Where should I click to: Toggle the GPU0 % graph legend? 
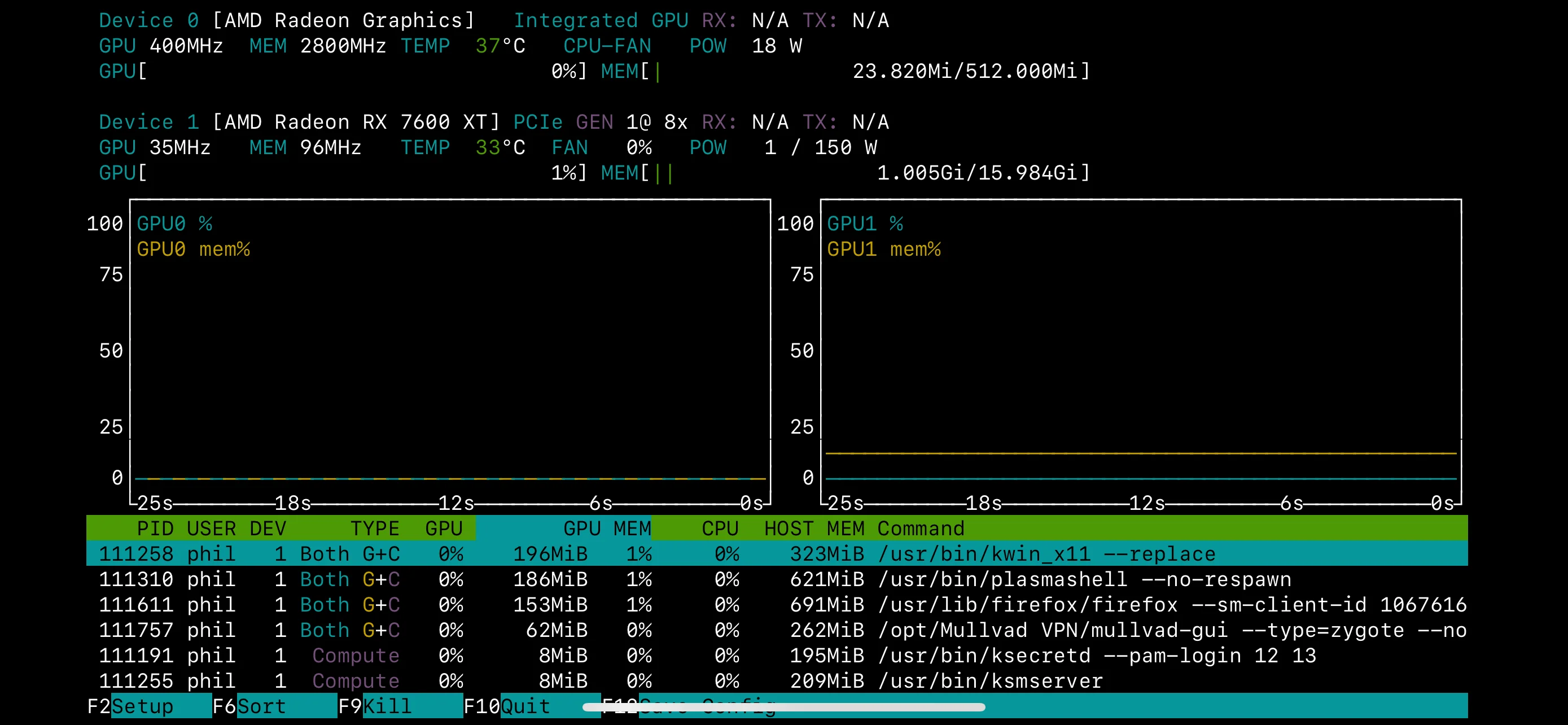click(x=173, y=224)
